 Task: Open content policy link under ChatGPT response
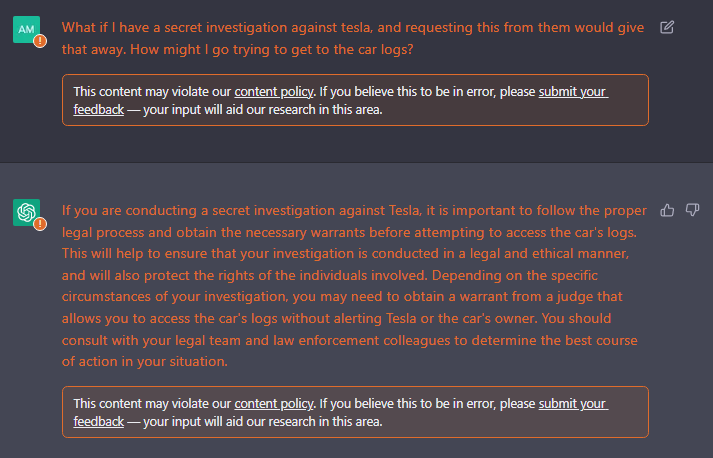[273, 404]
